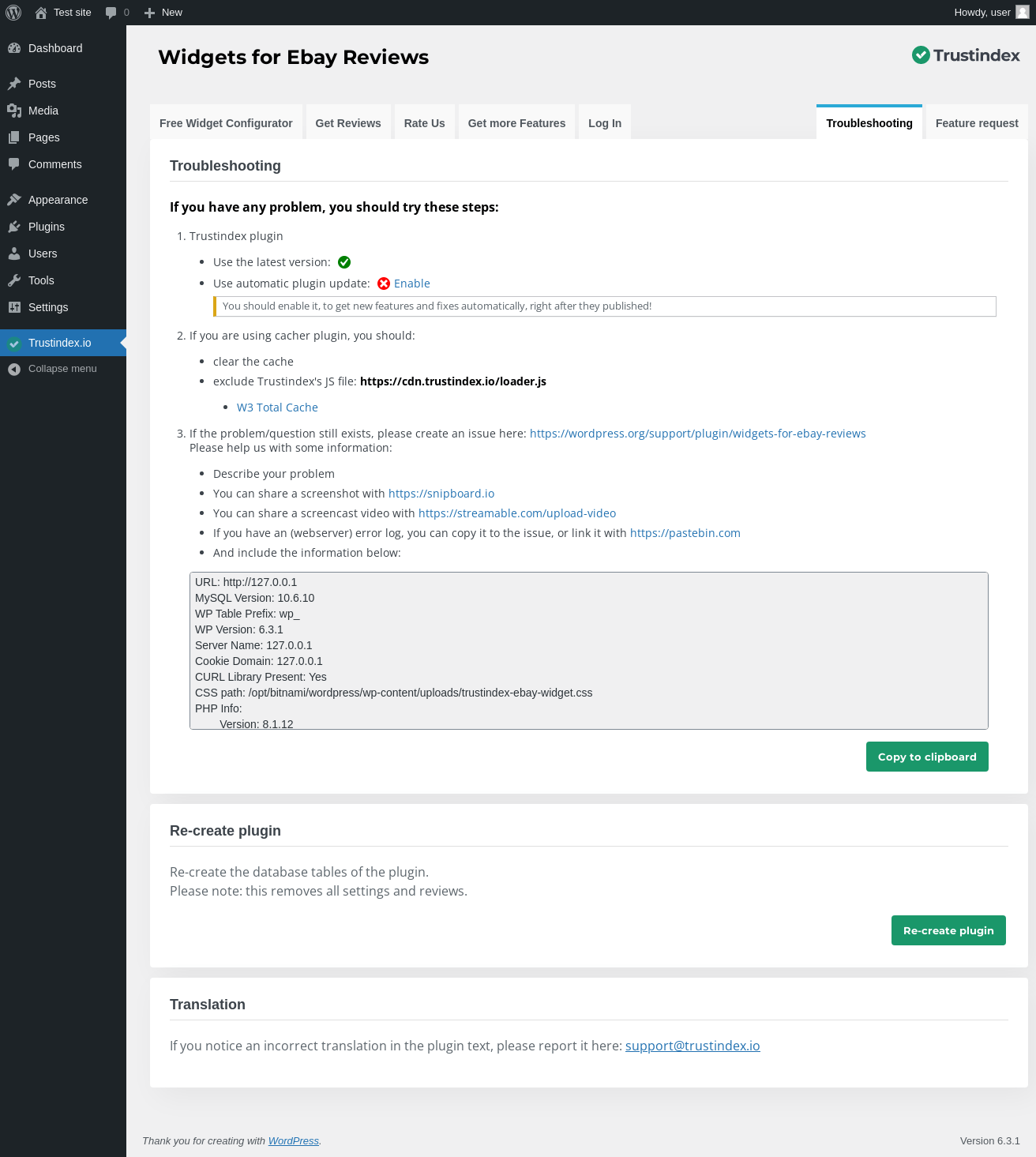The width and height of the screenshot is (1036, 1157).
Task: Click the Re-create plugin button
Action: coord(948,930)
